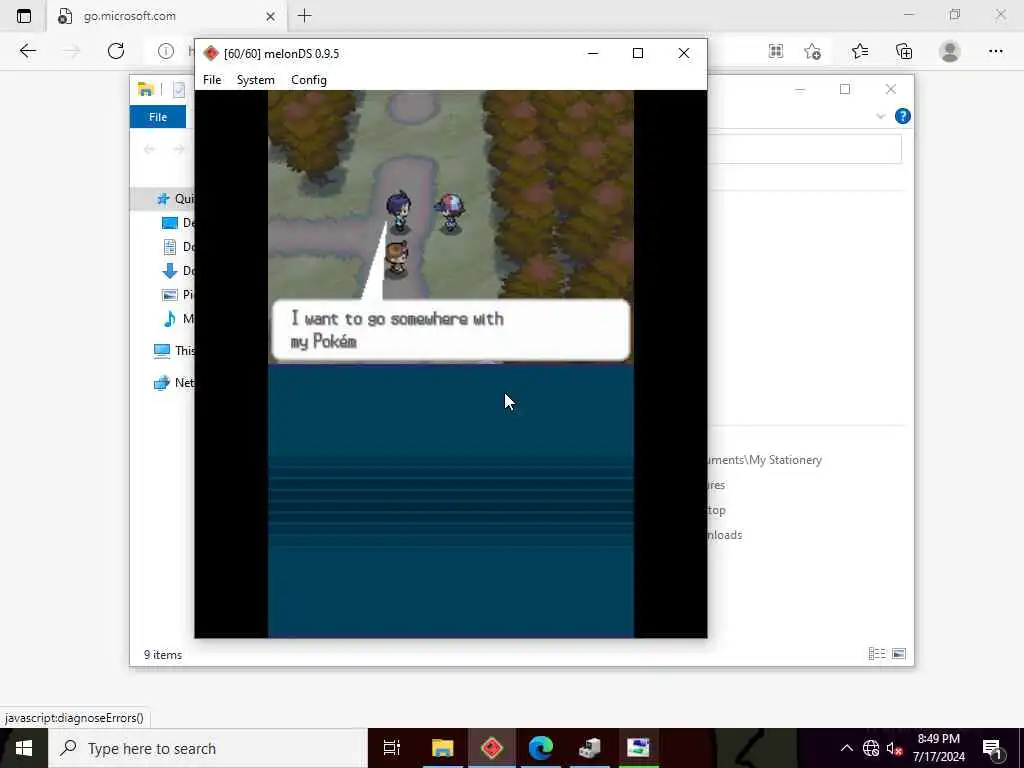Click the Explorer back arrow
Image resolution: width=1024 pixels, height=768 pixels.
pyautogui.click(x=150, y=150)
